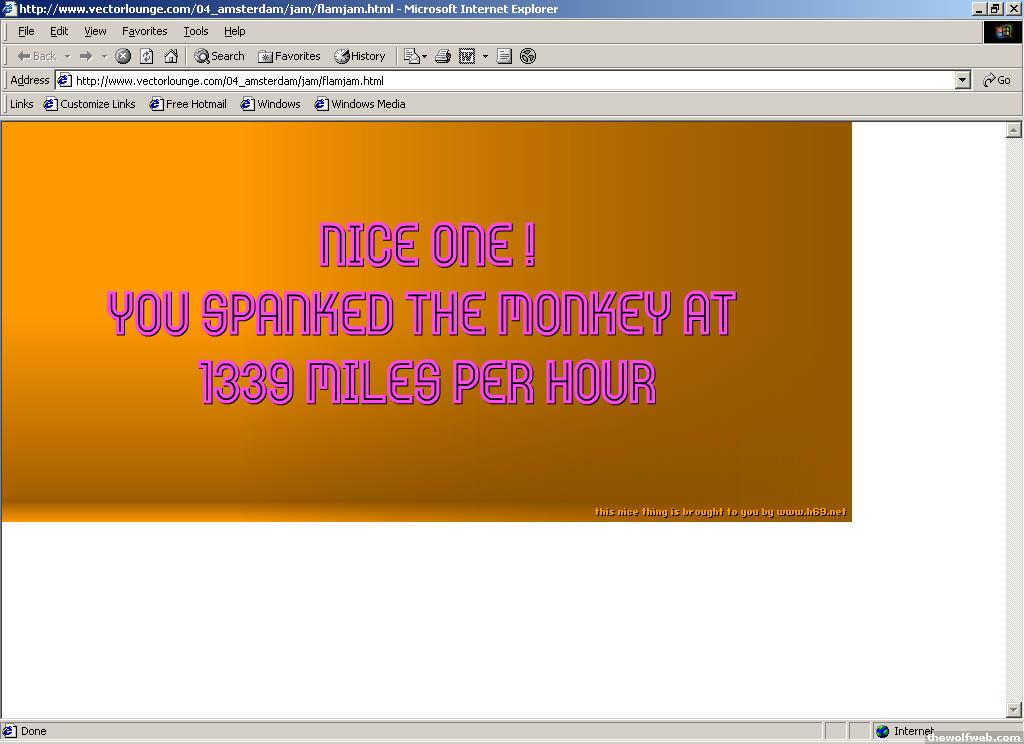The height and width of the screenshot is (744, 1024).
Task: Click the Mail toolbar icon
Action: 412,56
